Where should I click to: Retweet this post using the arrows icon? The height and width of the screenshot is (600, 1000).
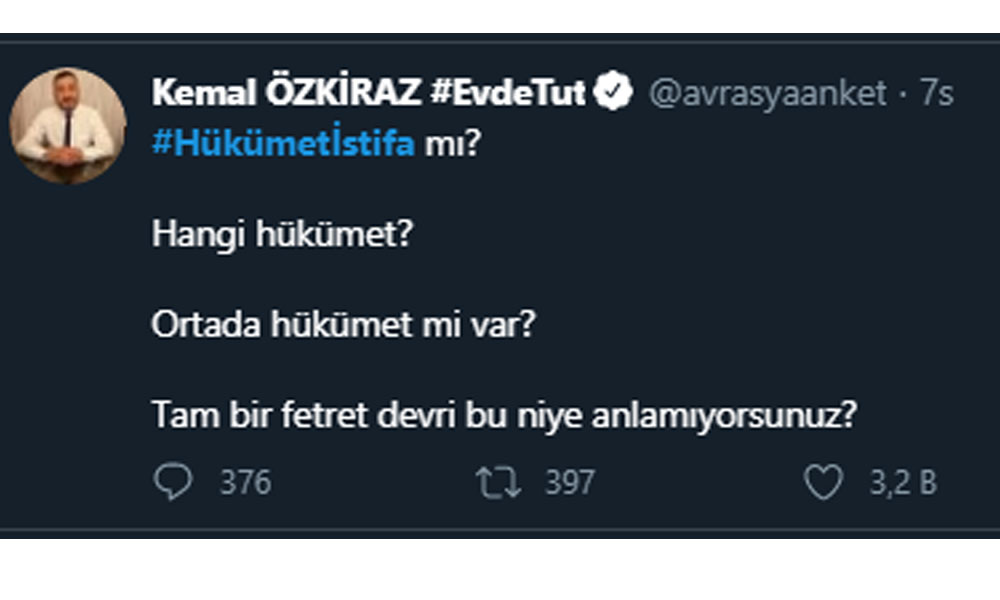pyautogui.click(x=498, y=483)
